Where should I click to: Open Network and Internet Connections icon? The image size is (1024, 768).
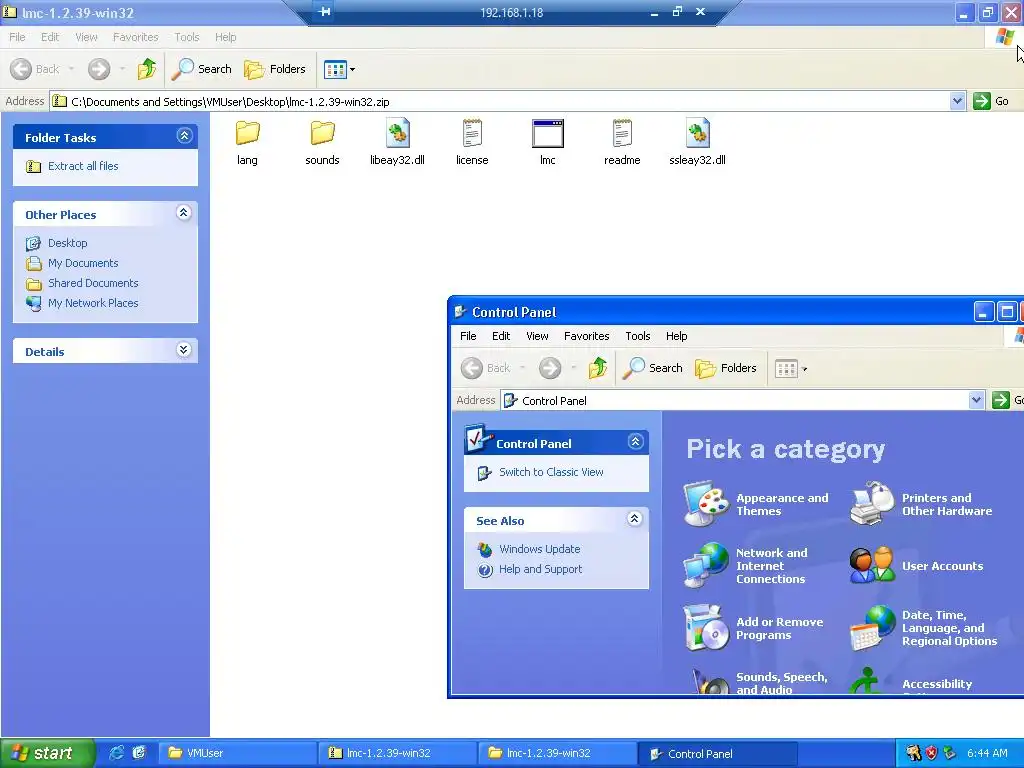pos(706,566)
